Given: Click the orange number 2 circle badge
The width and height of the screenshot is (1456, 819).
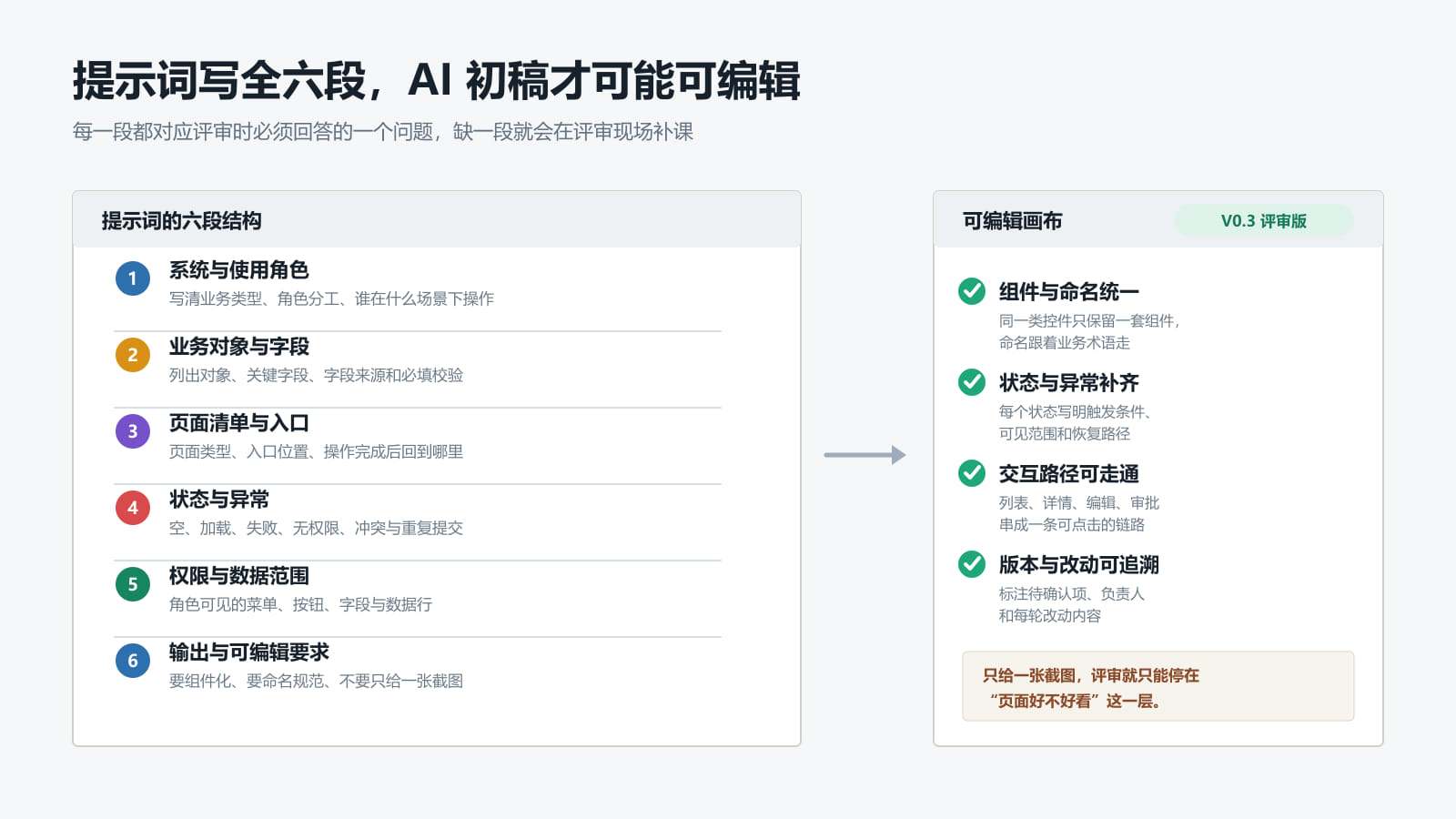Looking at the screenshot, I should pos(133,355).
